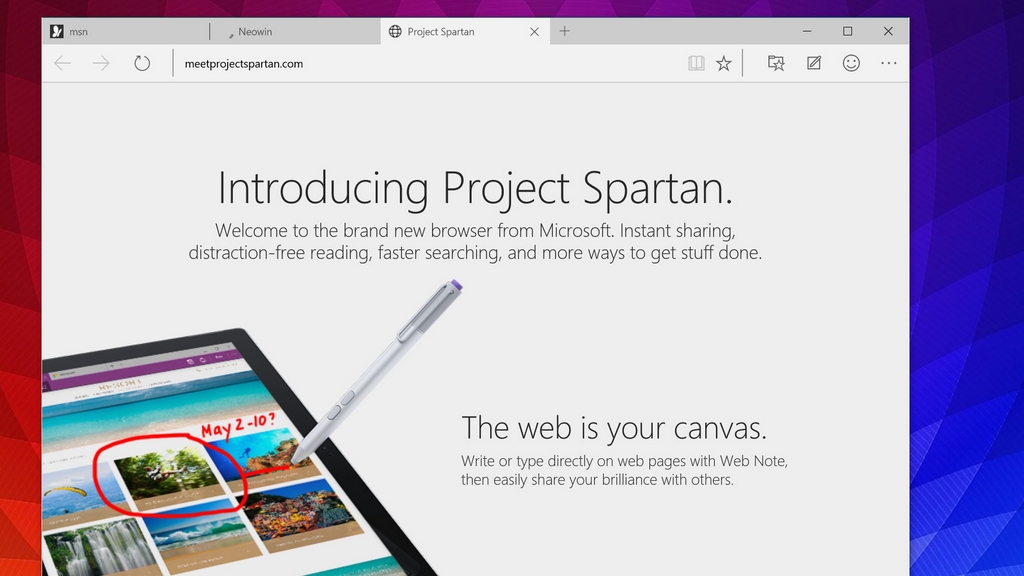Open the More actions ellipsis menu
Screen dimensions: 1024x576
click(x=888, y=63)
